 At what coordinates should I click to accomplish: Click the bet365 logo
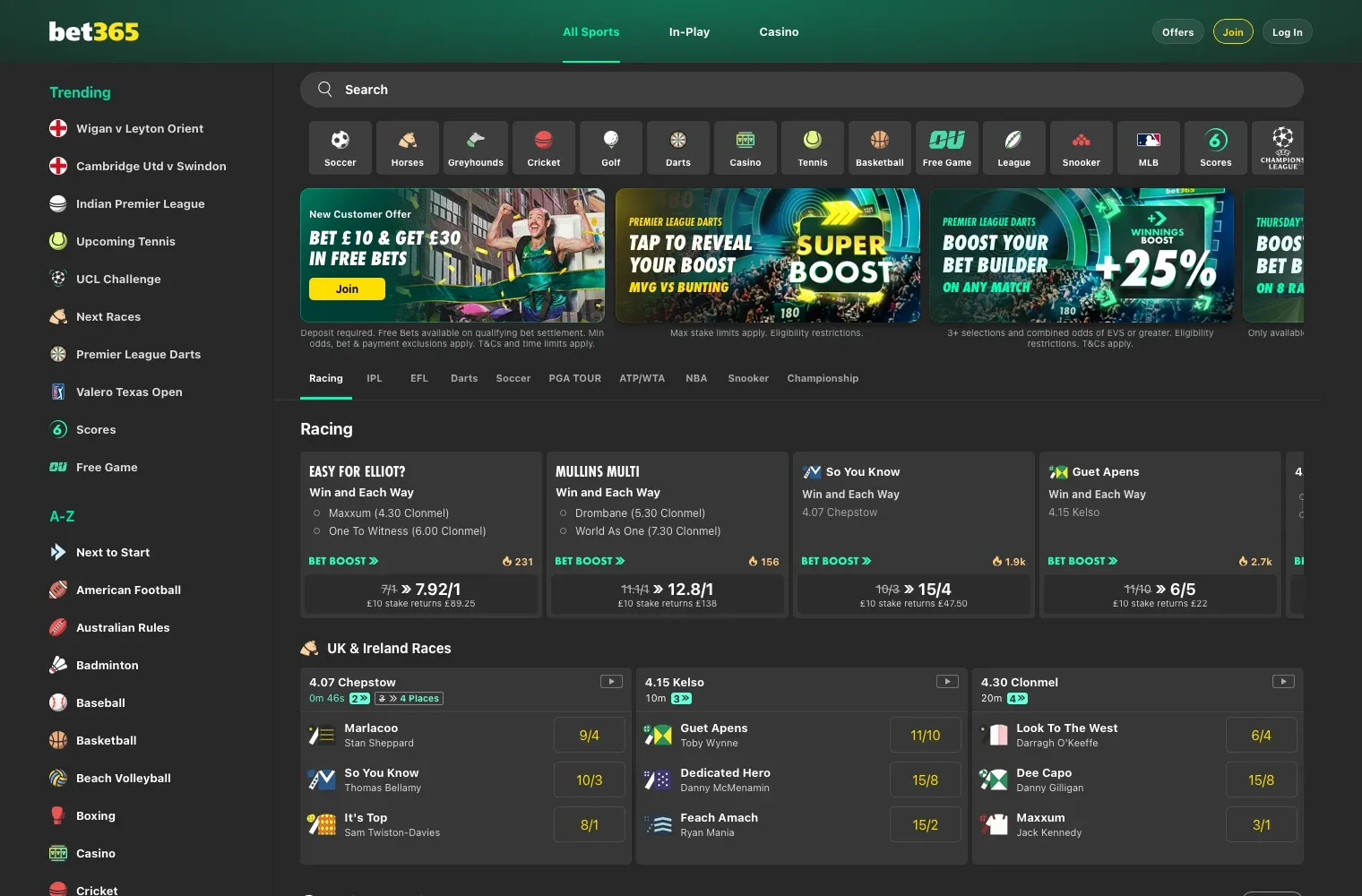coord(94,31)
